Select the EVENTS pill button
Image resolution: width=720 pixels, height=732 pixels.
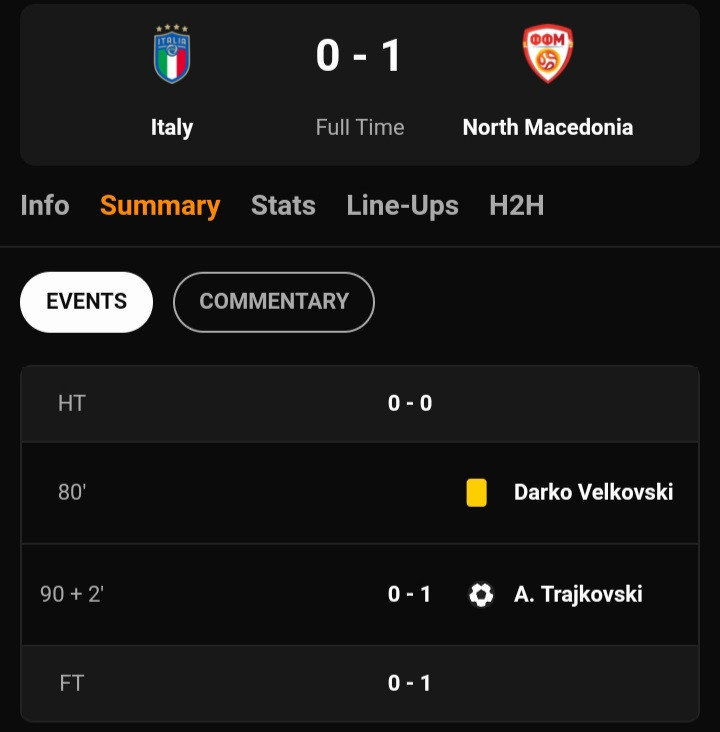[86, 302]
